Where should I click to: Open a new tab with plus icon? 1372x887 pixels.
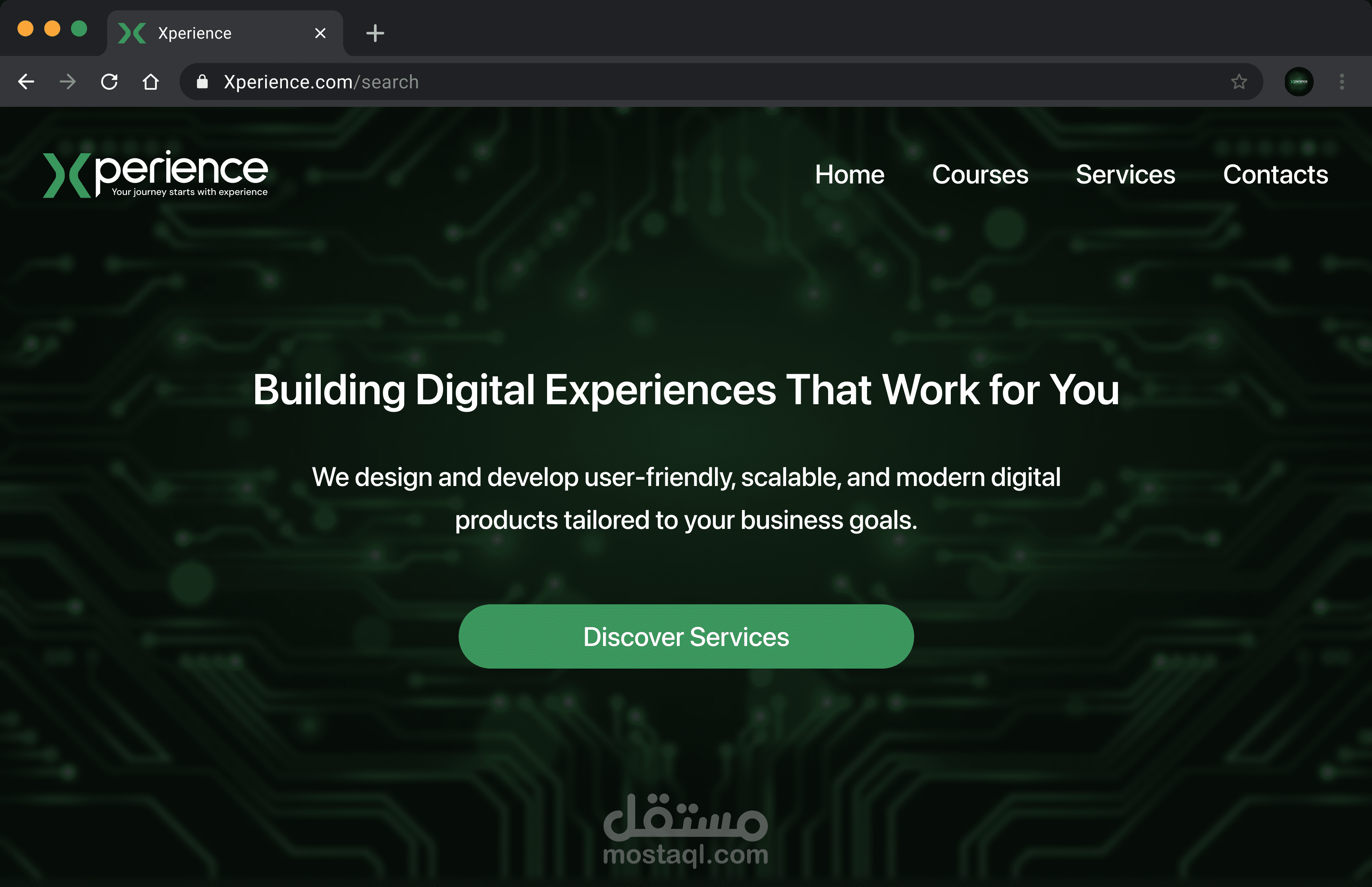[x=375, y=33]
